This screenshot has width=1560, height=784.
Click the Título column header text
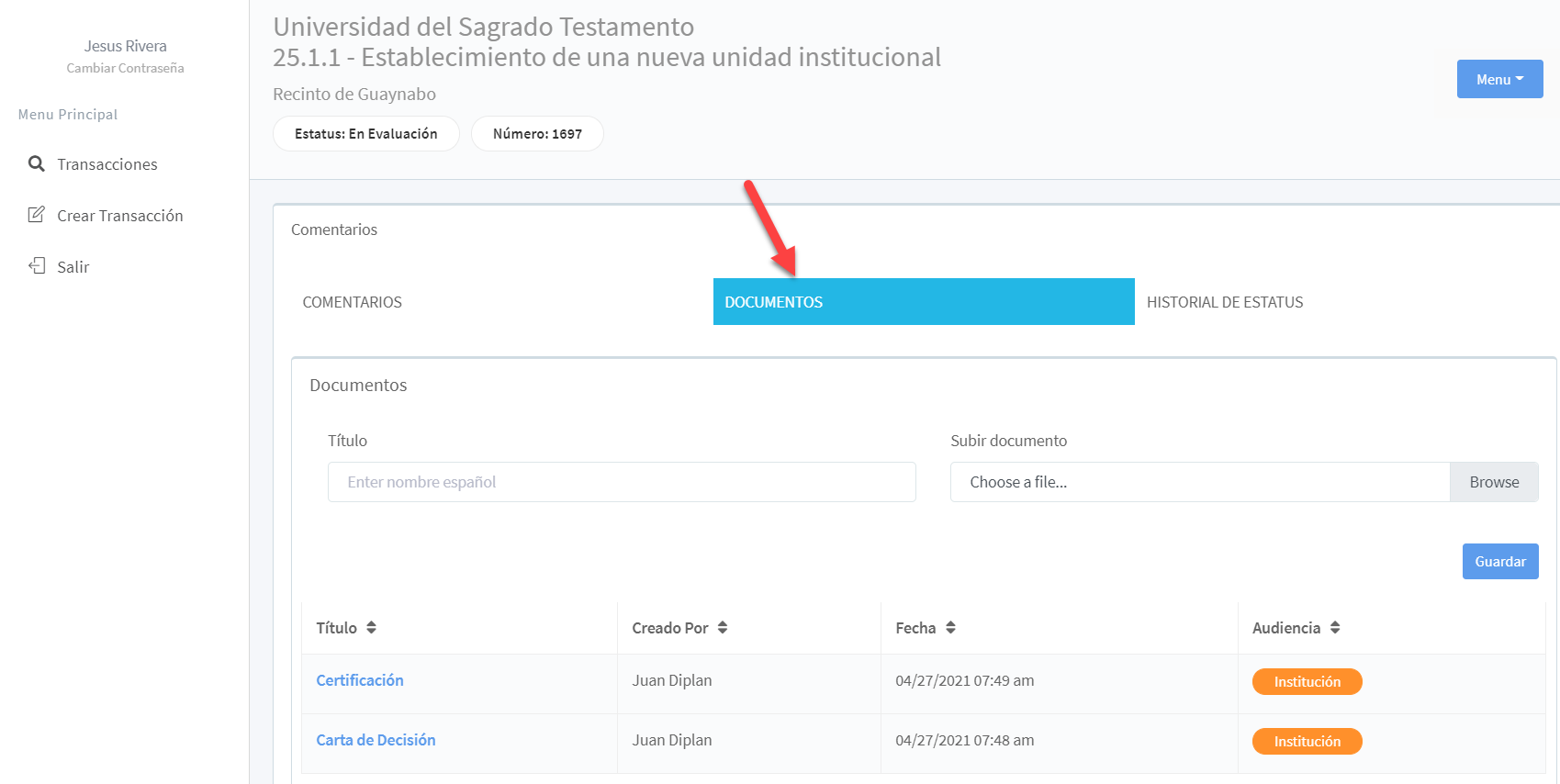(336, 628)
